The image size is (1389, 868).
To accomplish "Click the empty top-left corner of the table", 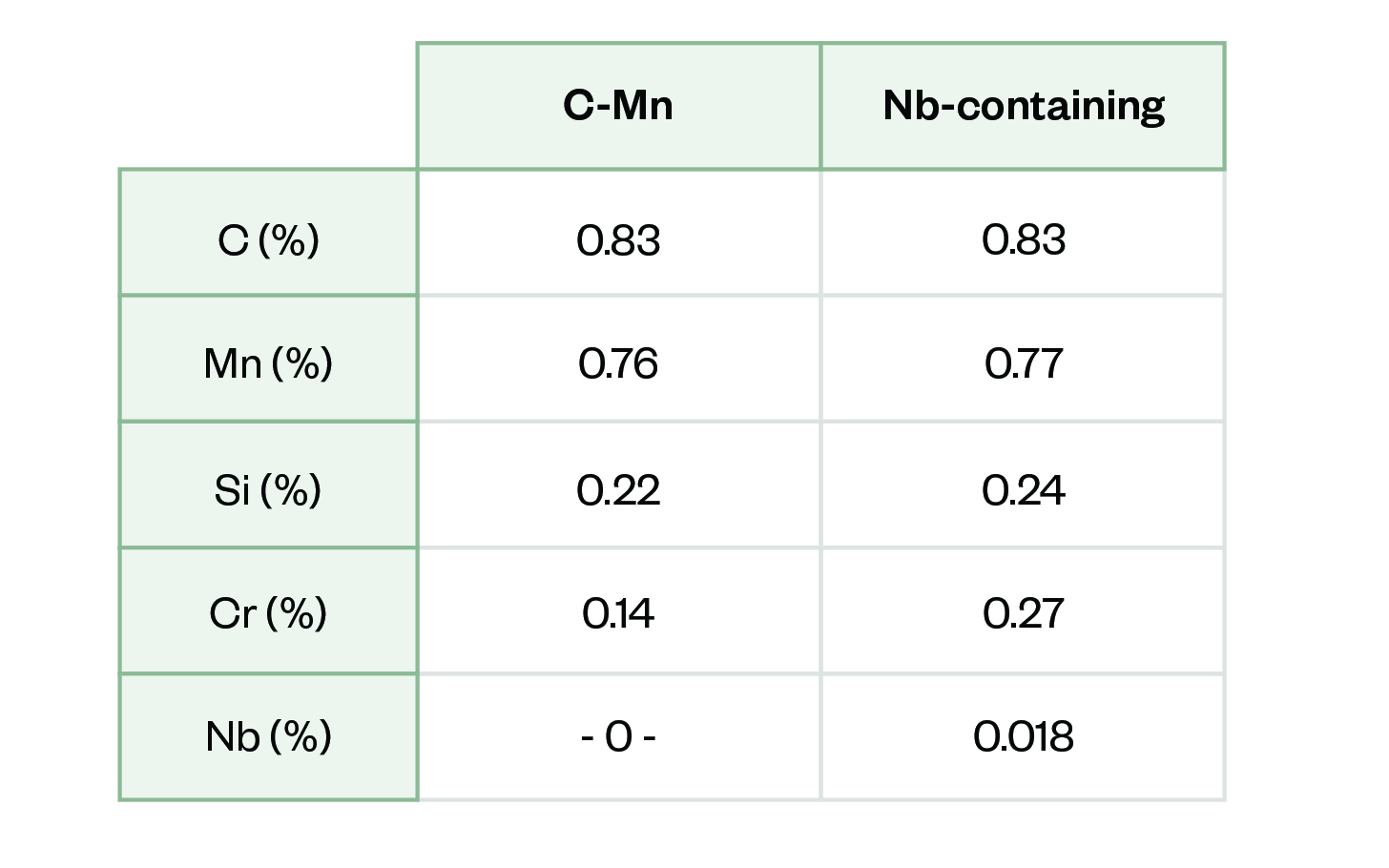I will (268, 106).
